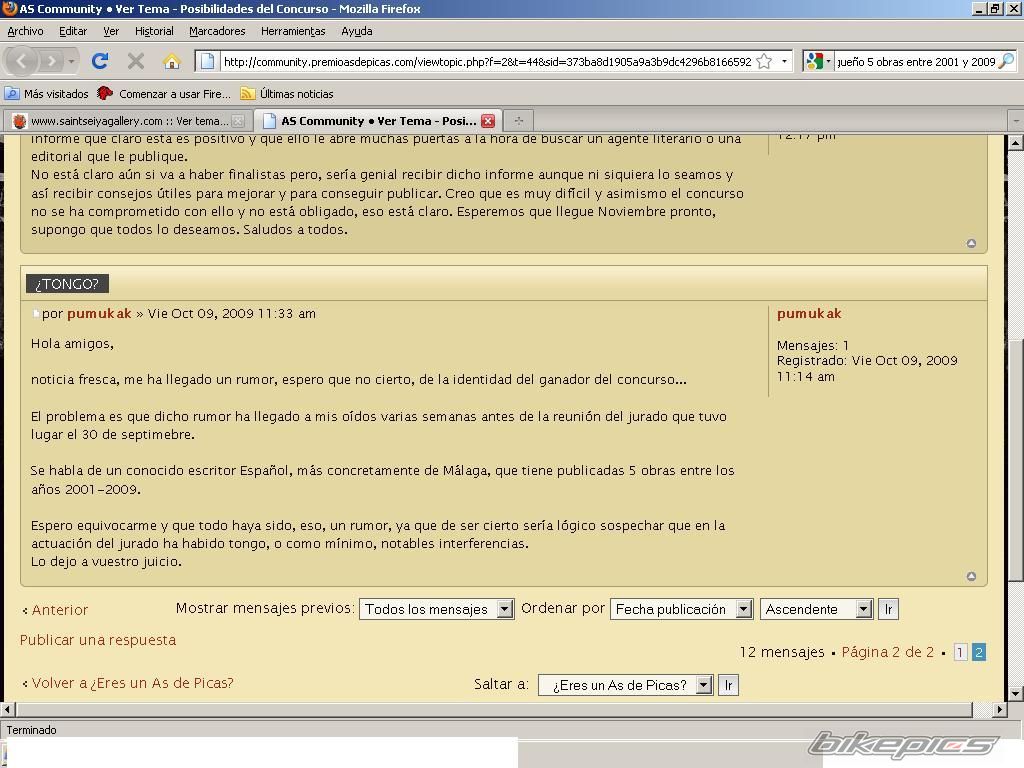Click the vertical scrollbar down arrow
The height and width of the screenshot is (768, 1024).
click(1016, 694)
